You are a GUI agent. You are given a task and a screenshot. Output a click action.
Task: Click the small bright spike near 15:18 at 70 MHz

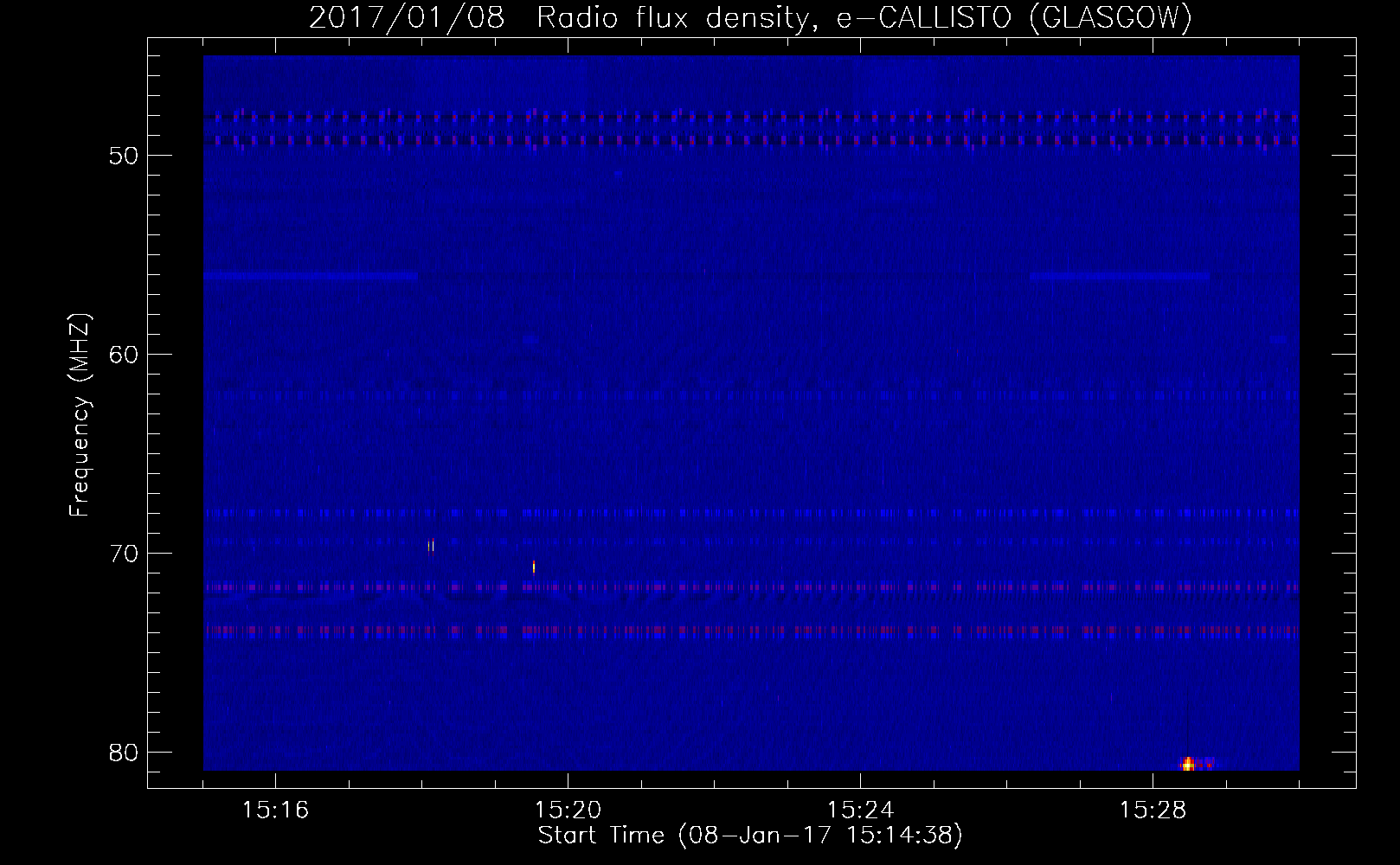pos(431,545)
